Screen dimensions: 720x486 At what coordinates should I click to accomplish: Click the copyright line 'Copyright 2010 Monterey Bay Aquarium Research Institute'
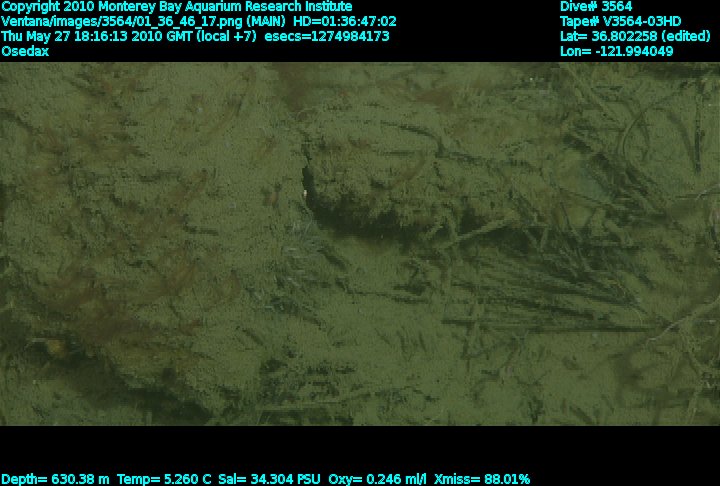tap(177, 7)
